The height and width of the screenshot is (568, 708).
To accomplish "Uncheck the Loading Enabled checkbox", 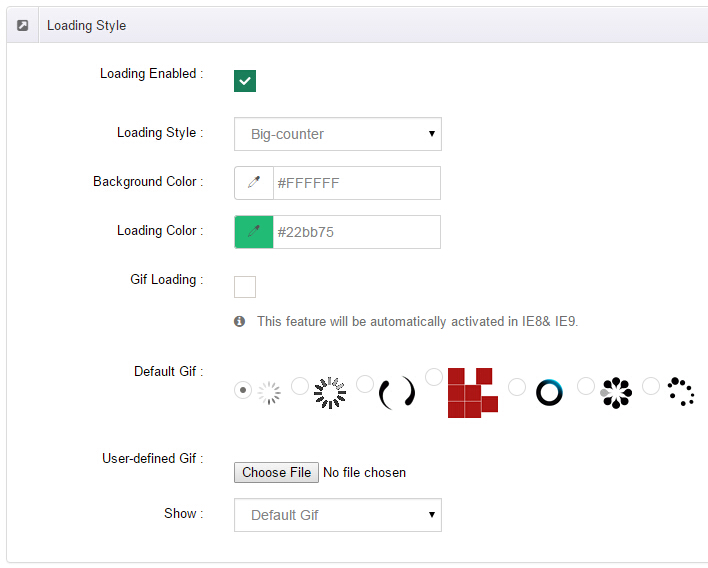I will 245,81.
